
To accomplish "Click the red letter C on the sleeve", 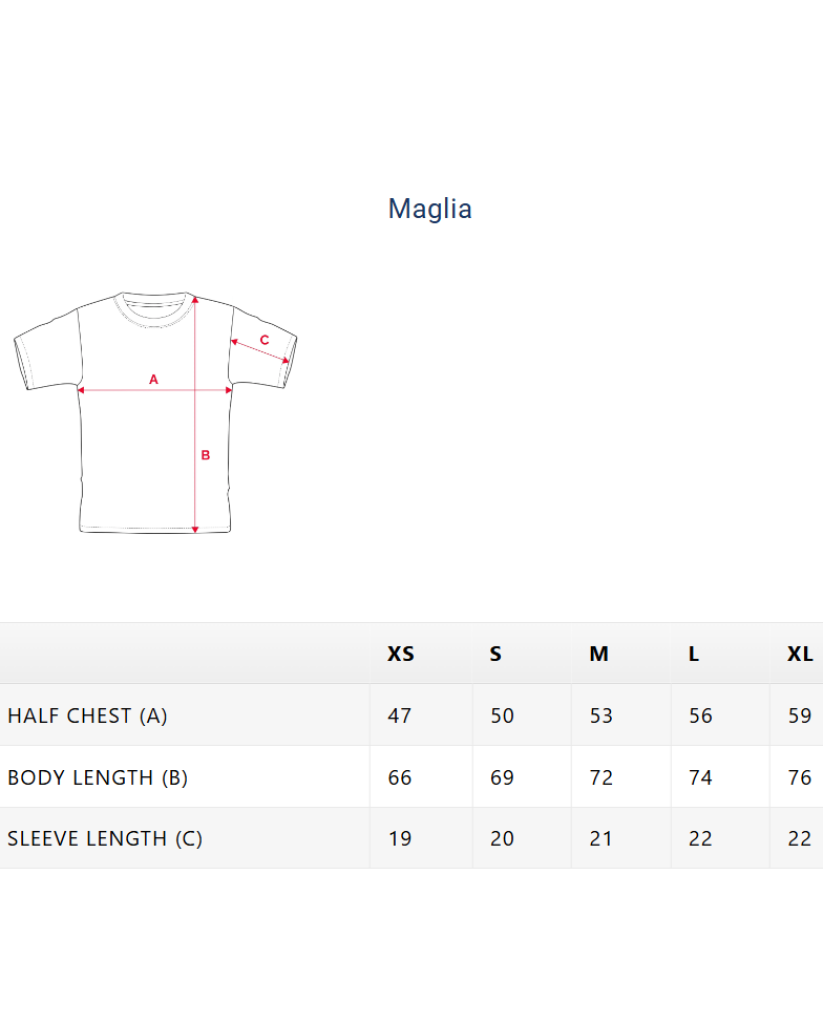I will [264, 340].
